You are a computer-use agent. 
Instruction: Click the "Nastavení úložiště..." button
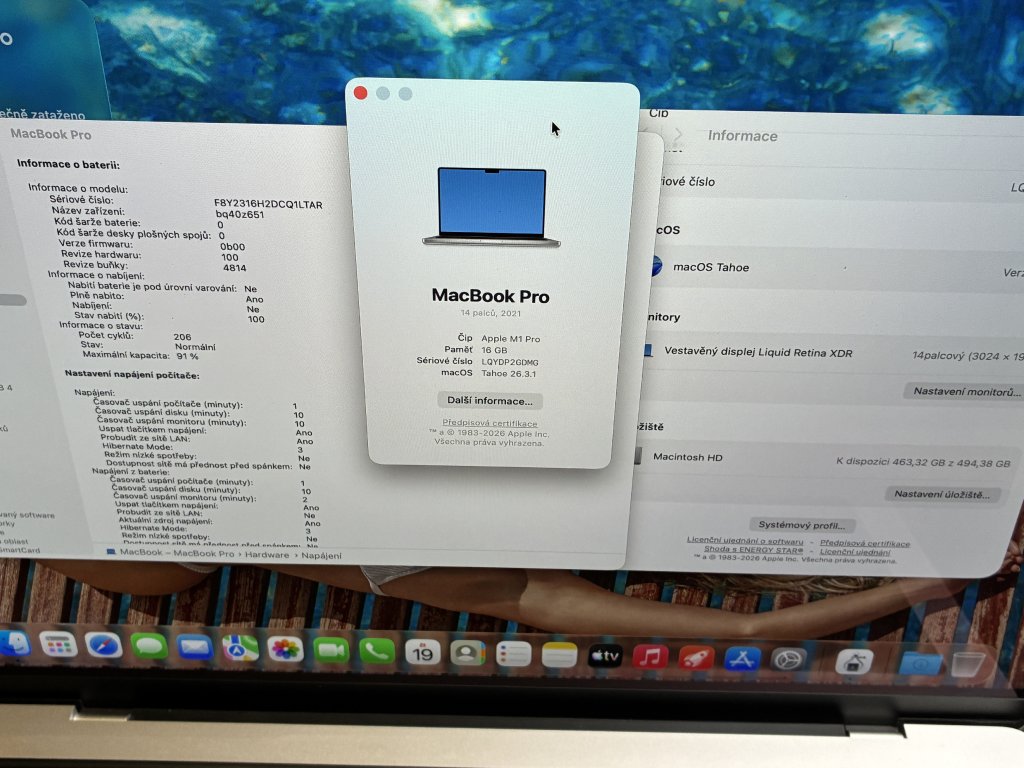click(943, 494)
